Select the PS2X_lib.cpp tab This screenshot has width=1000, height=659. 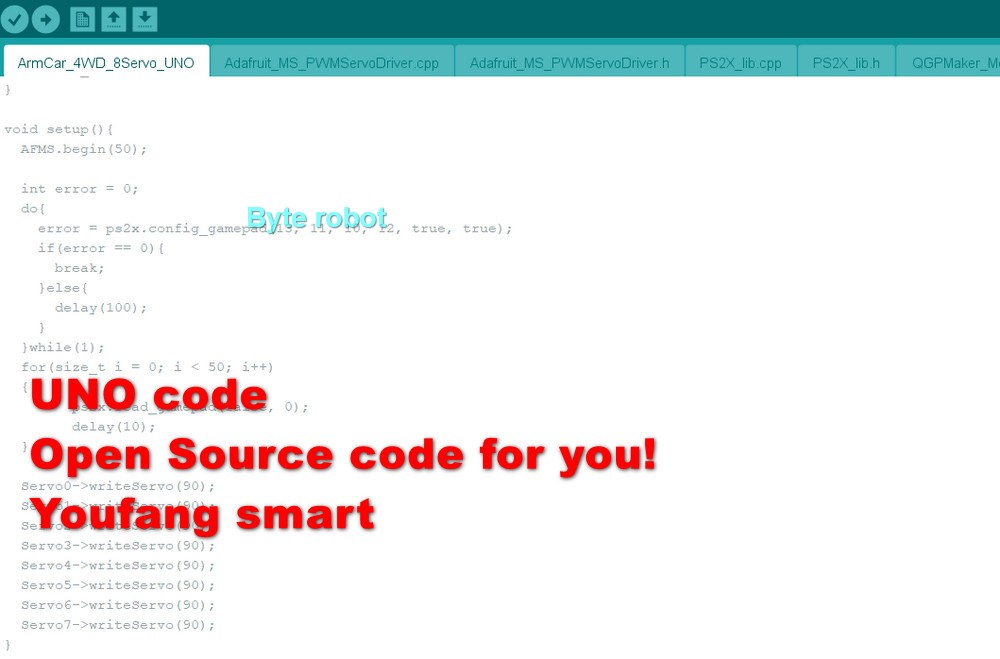(x=740, y=63)
